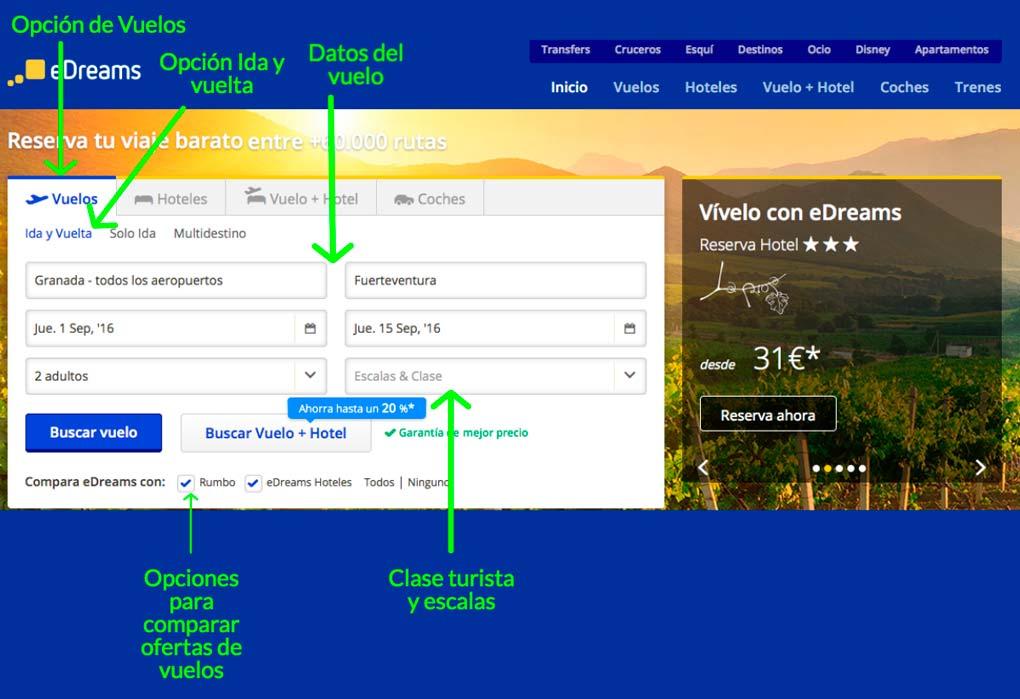Click the Buscar vuelo button
The height and width of the screenshot is (699, 1020).
click(93, 432)
